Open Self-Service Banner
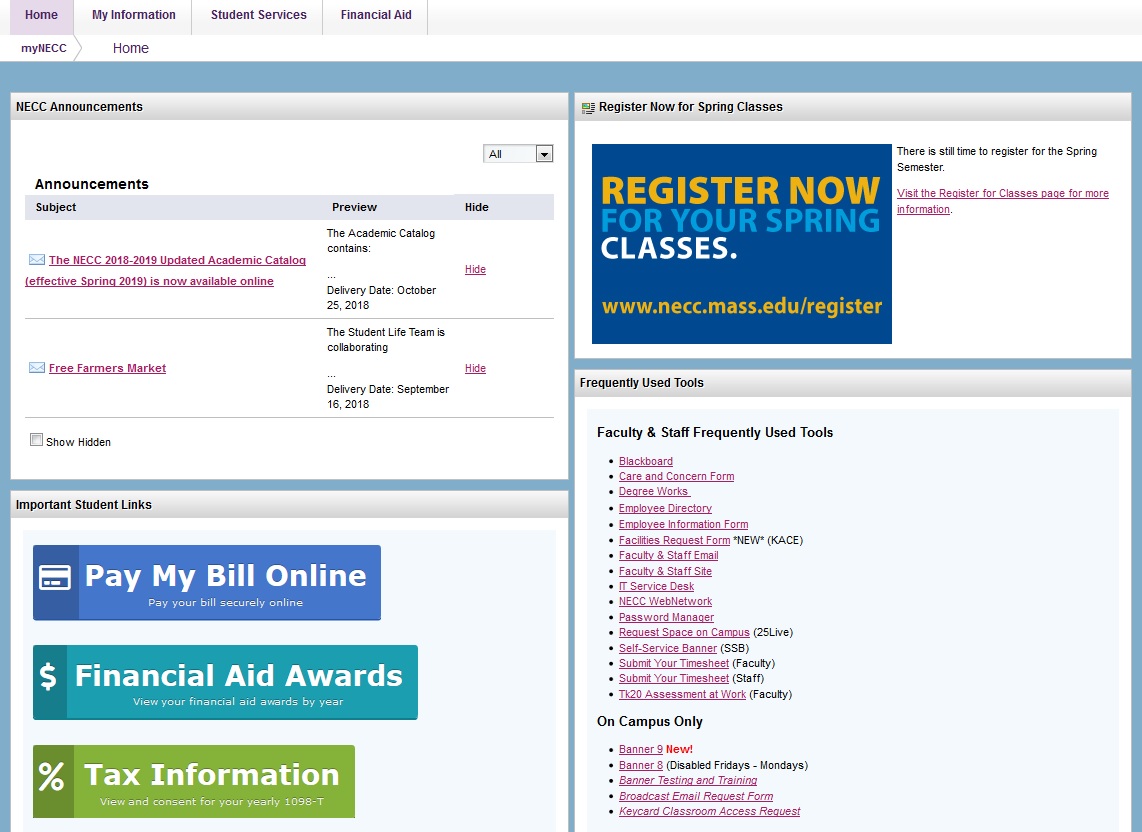Viewport: 1142px width, 832px height. pyautogui.click(x=667, y=648)
